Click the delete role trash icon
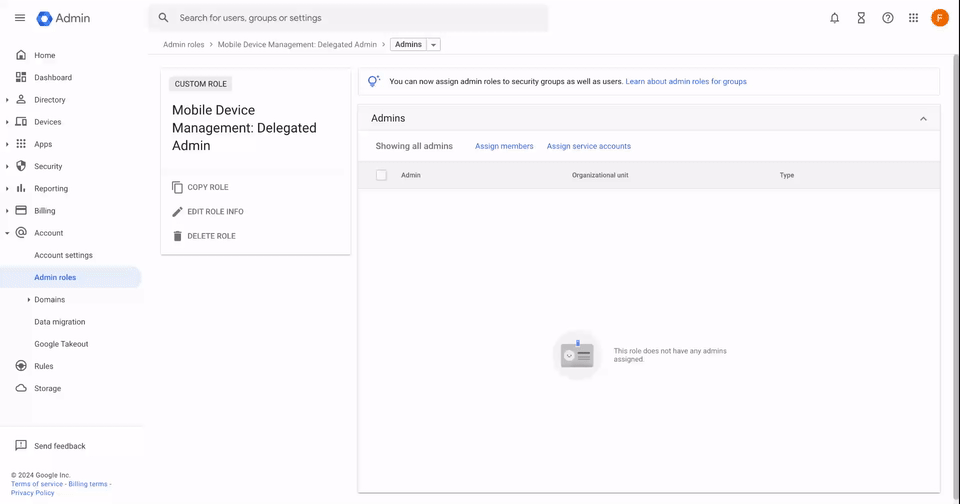960x504 pixels. click(177, 236)
